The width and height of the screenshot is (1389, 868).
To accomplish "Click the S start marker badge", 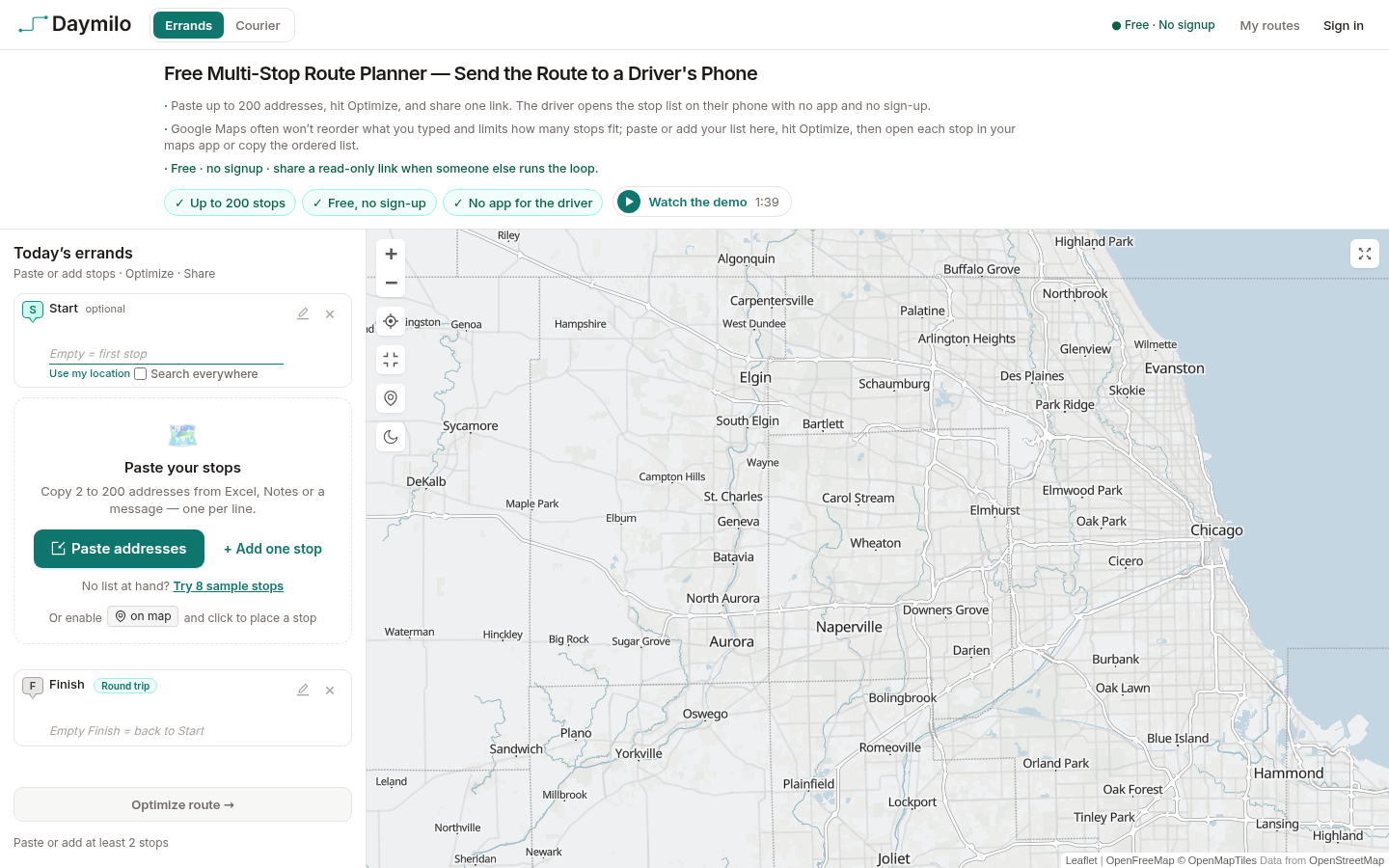I will 33,311.
